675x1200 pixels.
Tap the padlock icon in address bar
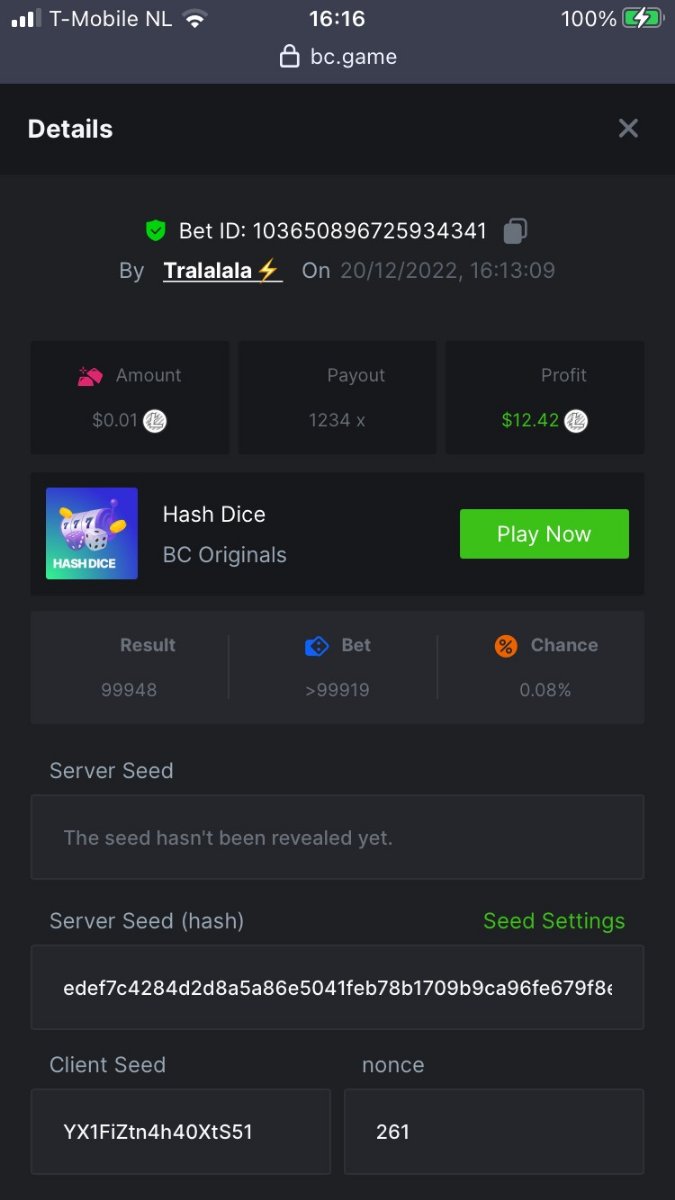point(289,57)
